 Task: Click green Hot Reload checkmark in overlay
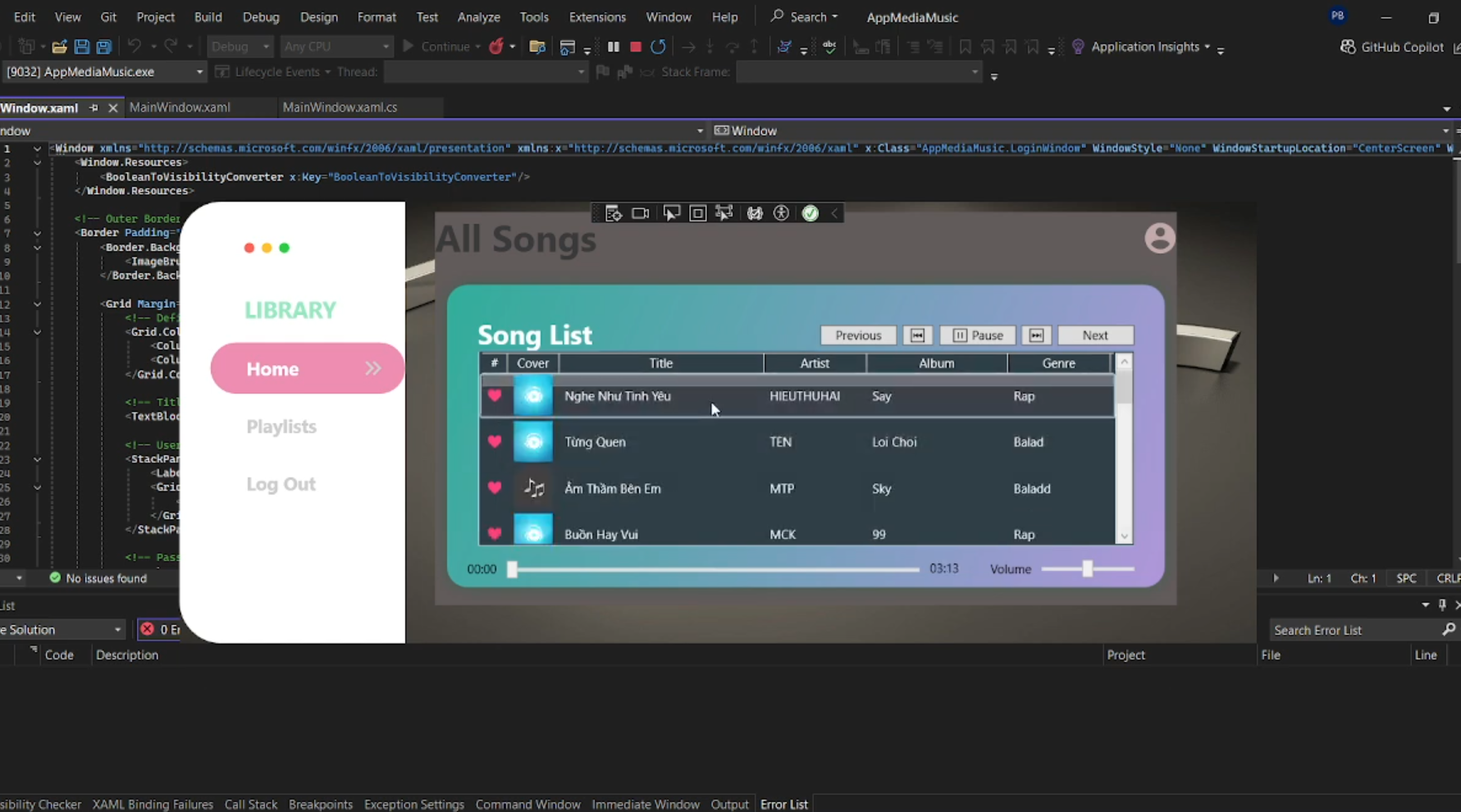810,213
